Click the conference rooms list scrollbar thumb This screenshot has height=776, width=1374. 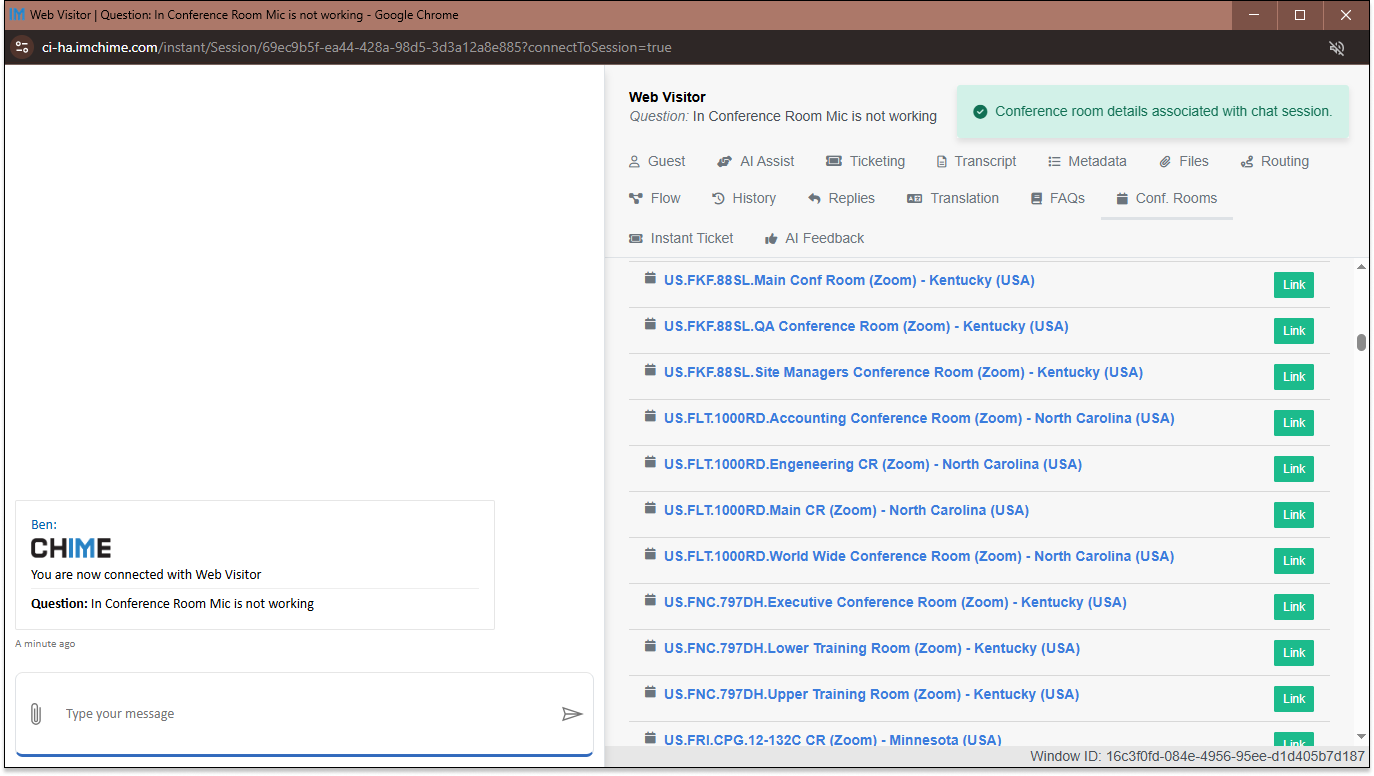pos(1361,343)
